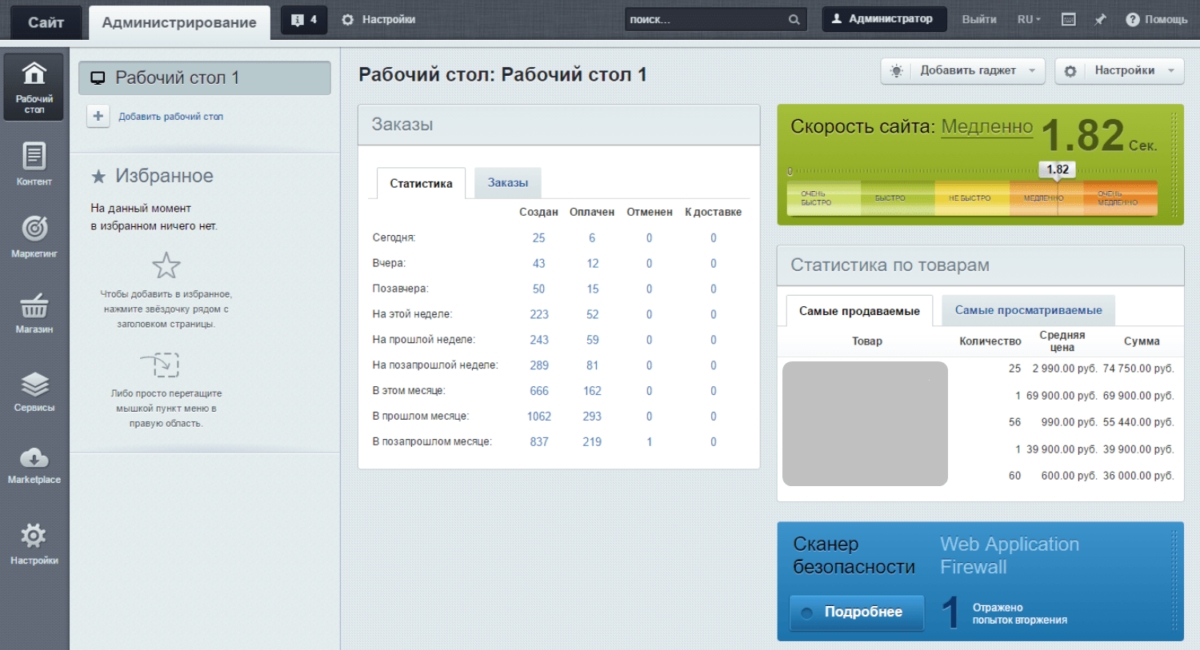Screen dimensions: 1200x650
Task: Click the 74 750.00 руб. sum value
Action: pyautogui.click(x=1138, y=369)
